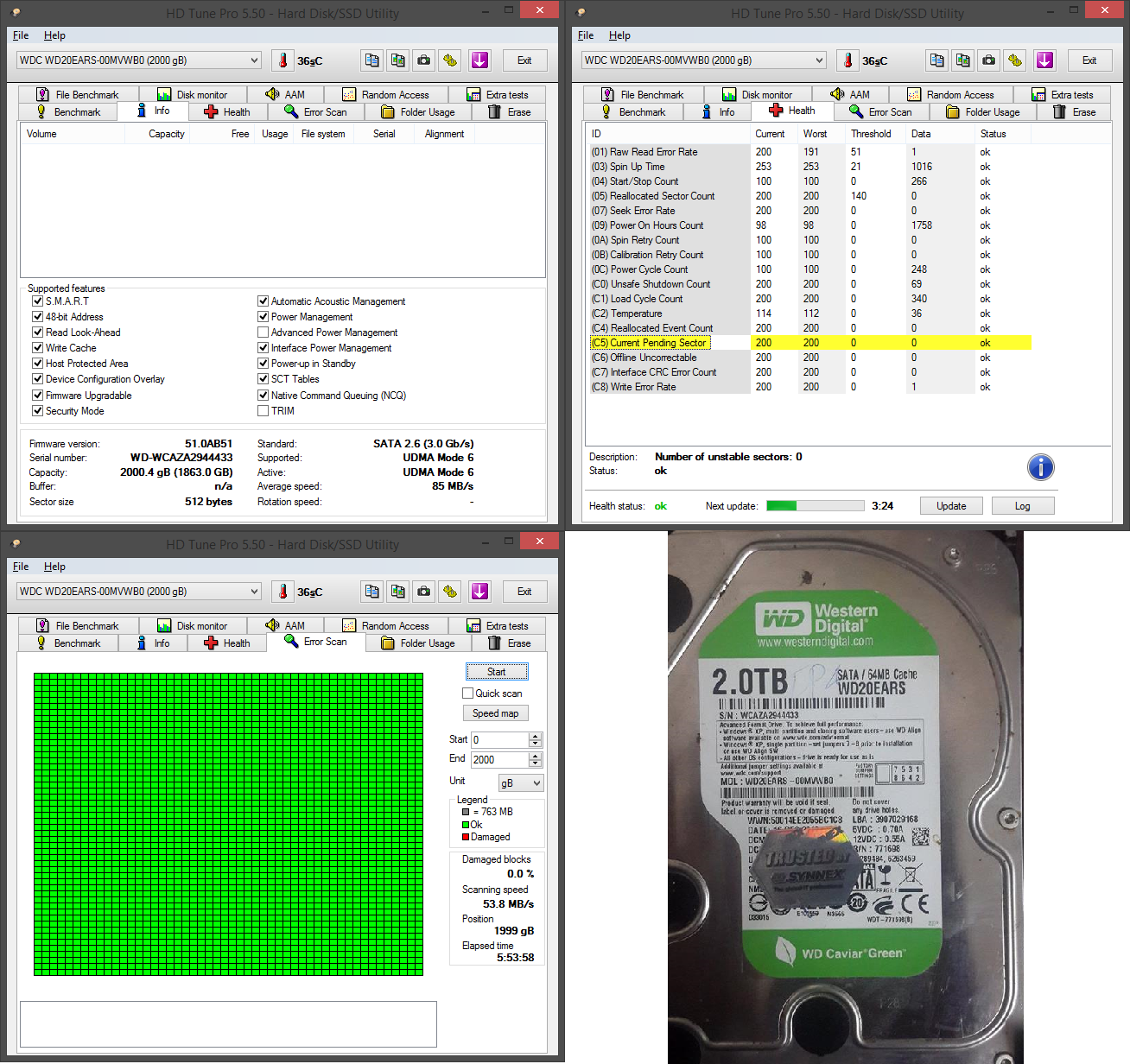Open the Unit gB dropdown
Viewport: 1130px width, 1064px height.
tap(521, 782)
